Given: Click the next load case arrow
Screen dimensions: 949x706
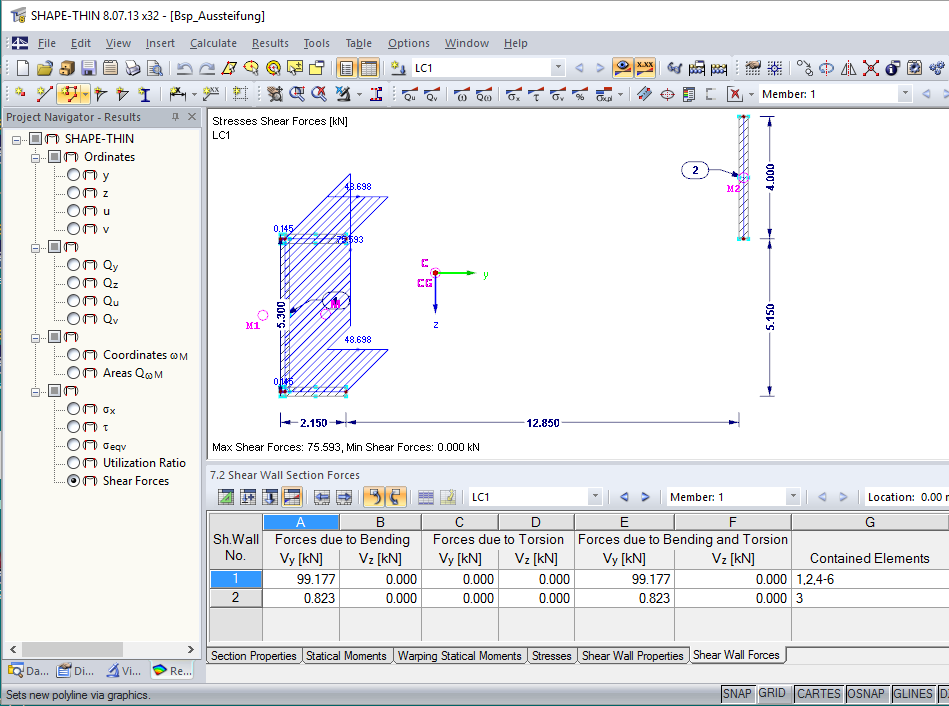Looking at the screenshot, I should tap(598, 67).
